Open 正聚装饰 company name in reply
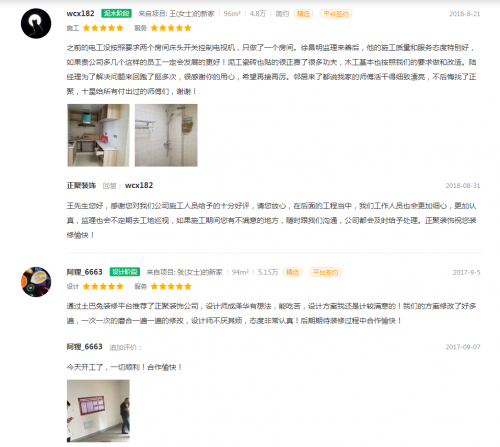500x447 pixels. point(81,186)
